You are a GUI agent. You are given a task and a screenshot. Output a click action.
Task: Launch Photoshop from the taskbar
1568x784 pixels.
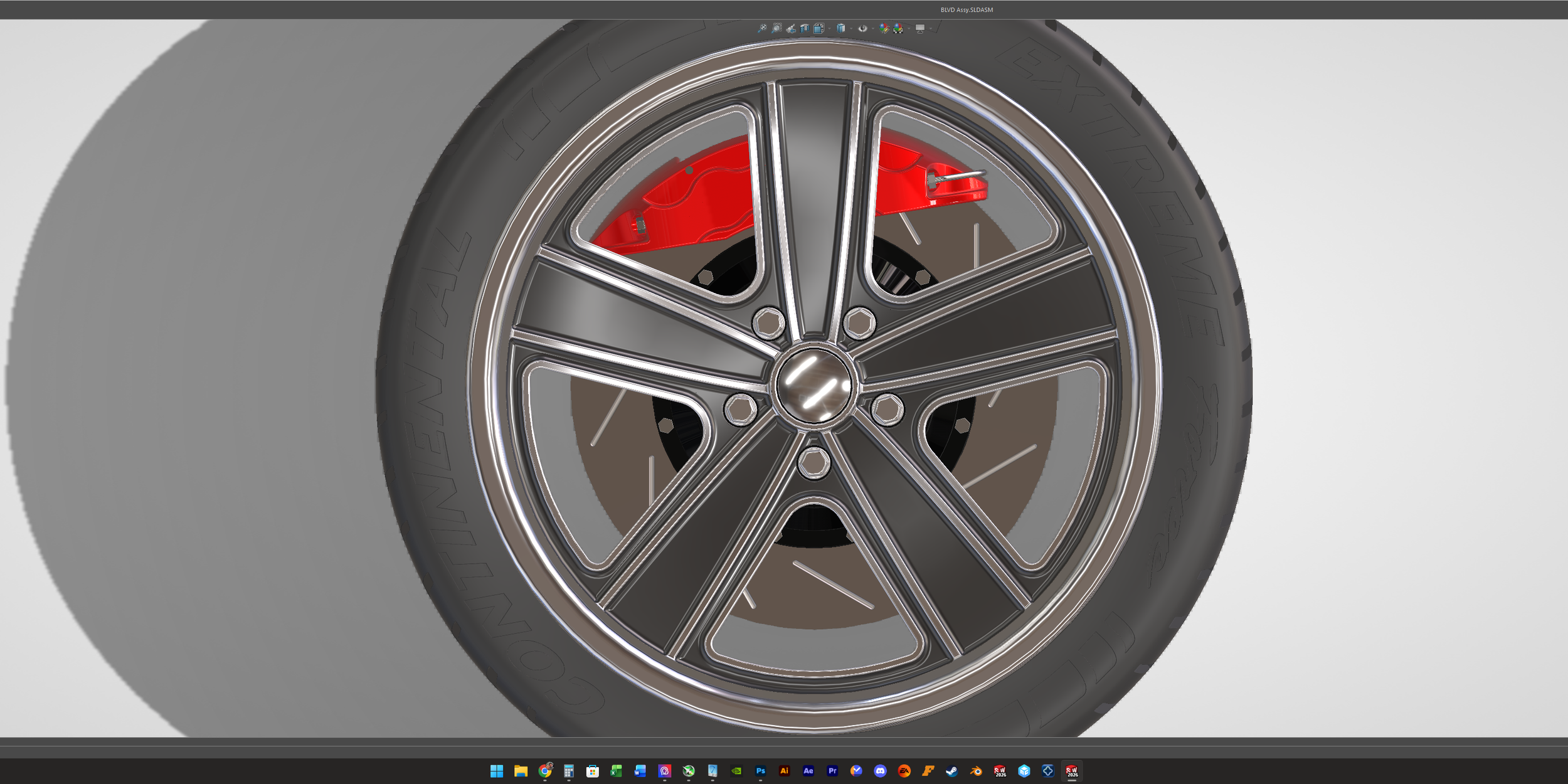pos(760,771)
